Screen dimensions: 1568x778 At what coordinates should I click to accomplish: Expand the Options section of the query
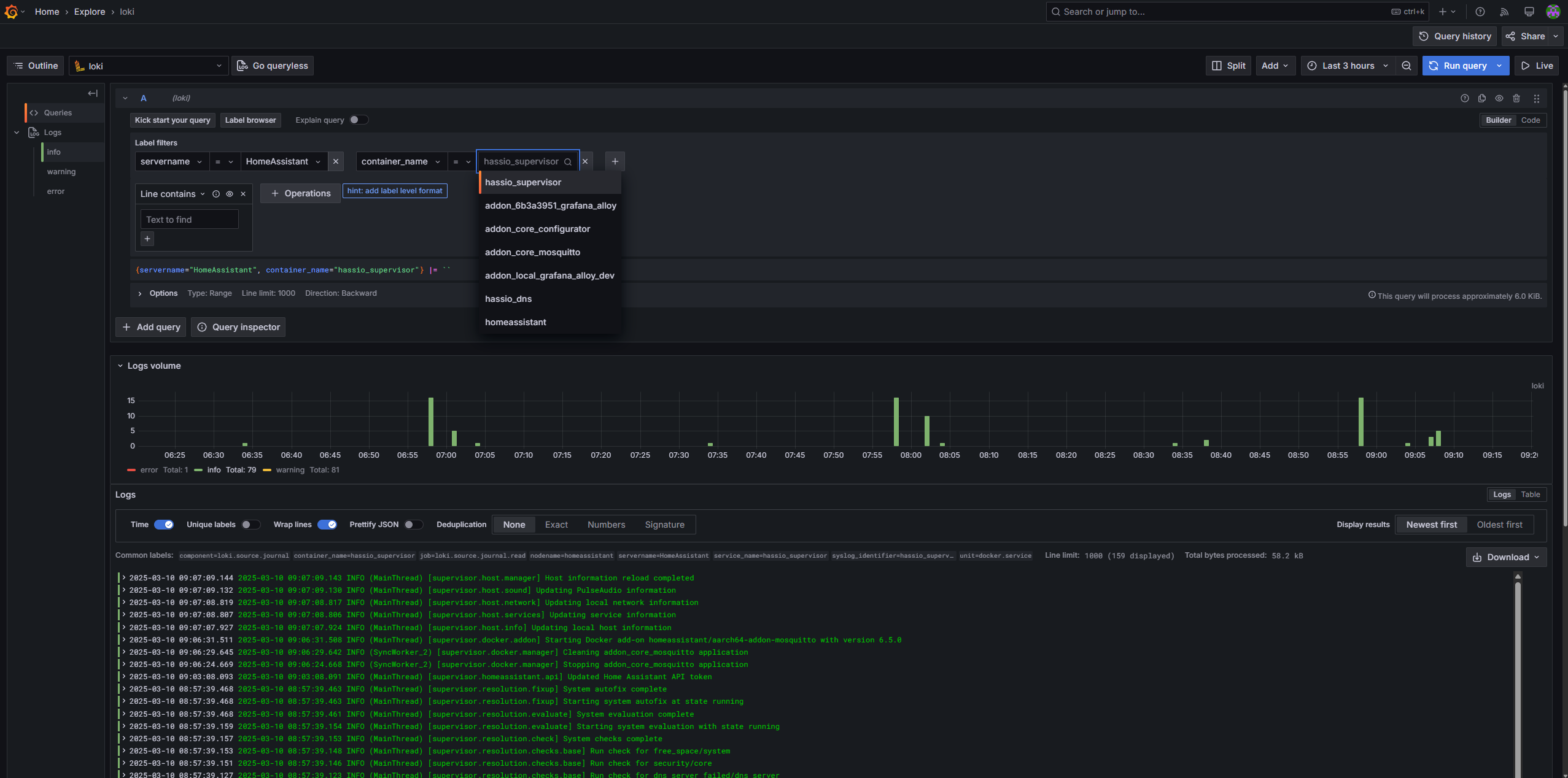[158, 293]
